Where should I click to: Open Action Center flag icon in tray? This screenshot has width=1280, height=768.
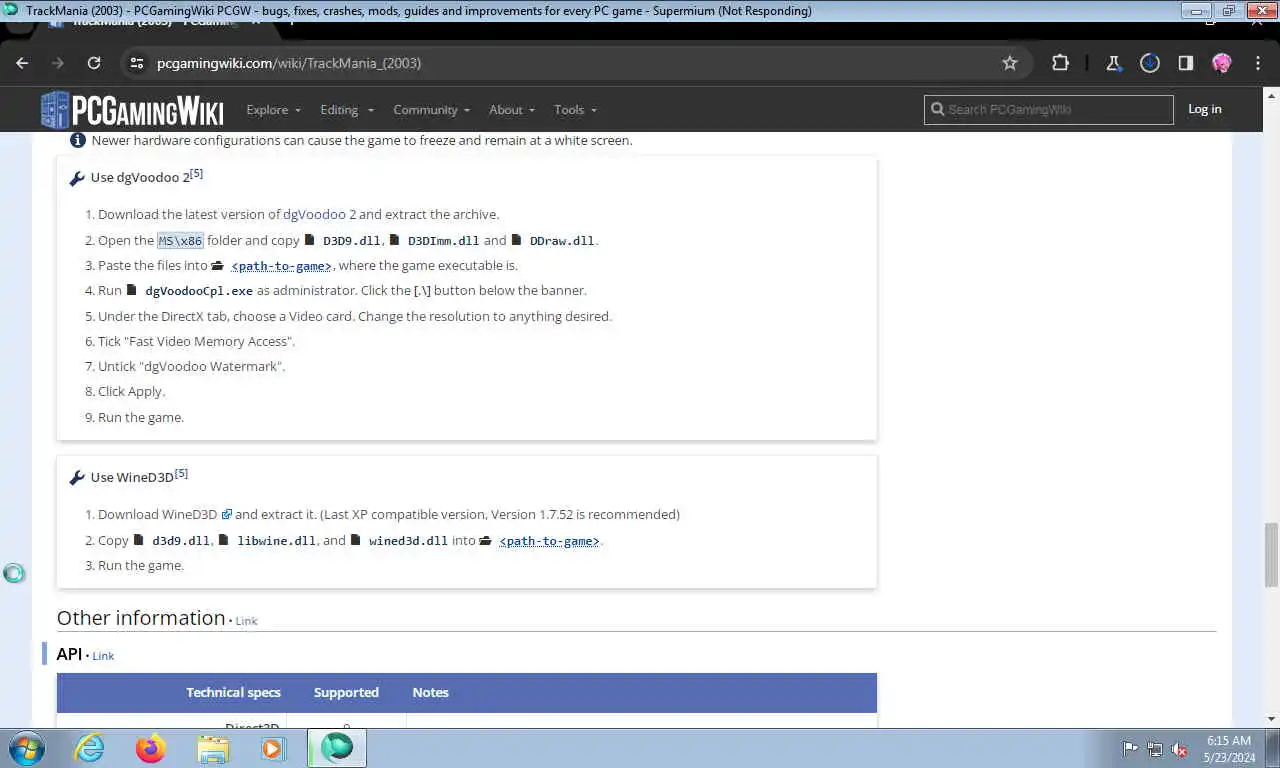1130,749
